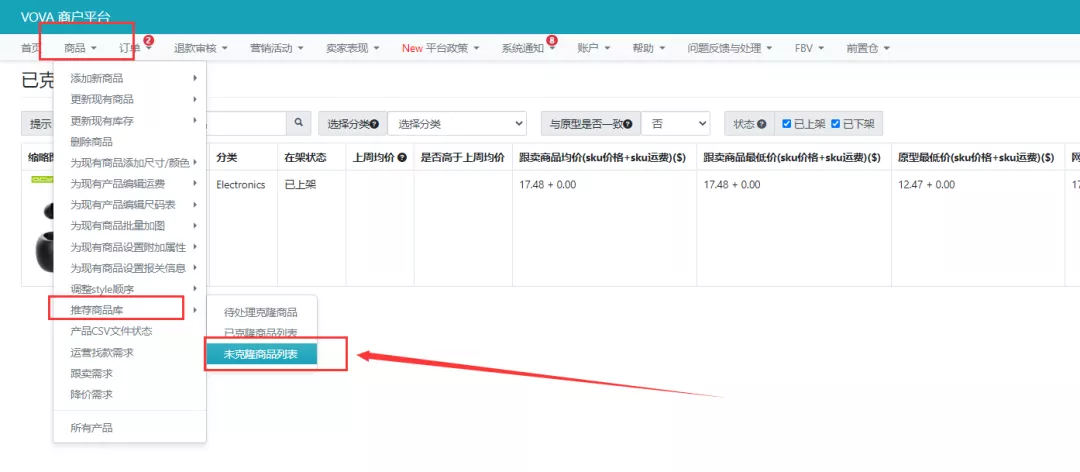The height and width of the screenshot is (472, 1080).
Task: Click help icon next to 状态 label
Action: click(x=762, y=125)
